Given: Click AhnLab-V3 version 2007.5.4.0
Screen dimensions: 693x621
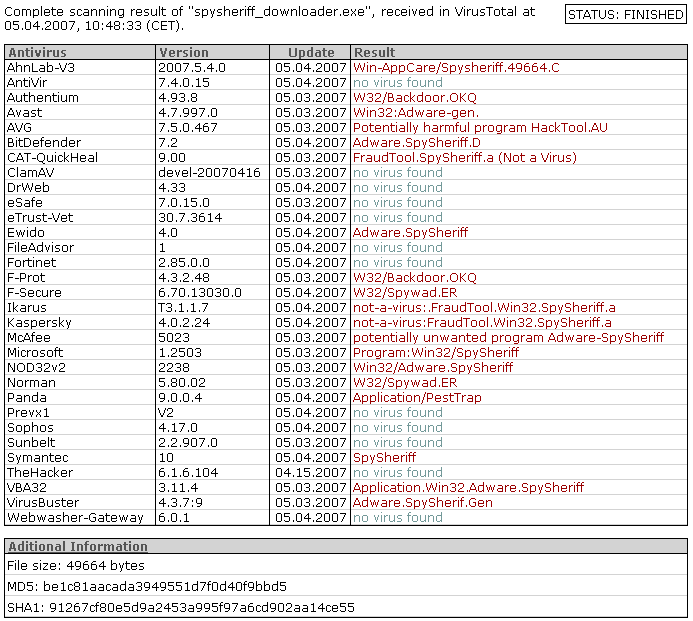Looking at the screenshot, I should pyautogui.click(x=192, y=68).
